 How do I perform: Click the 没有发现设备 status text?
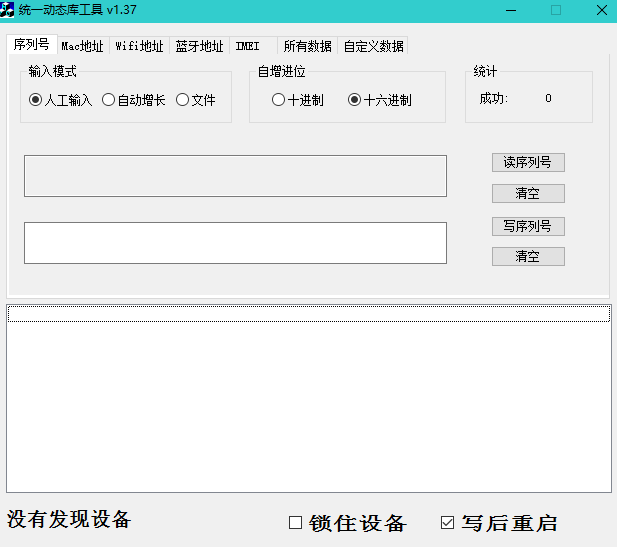[x=69, y=519]
